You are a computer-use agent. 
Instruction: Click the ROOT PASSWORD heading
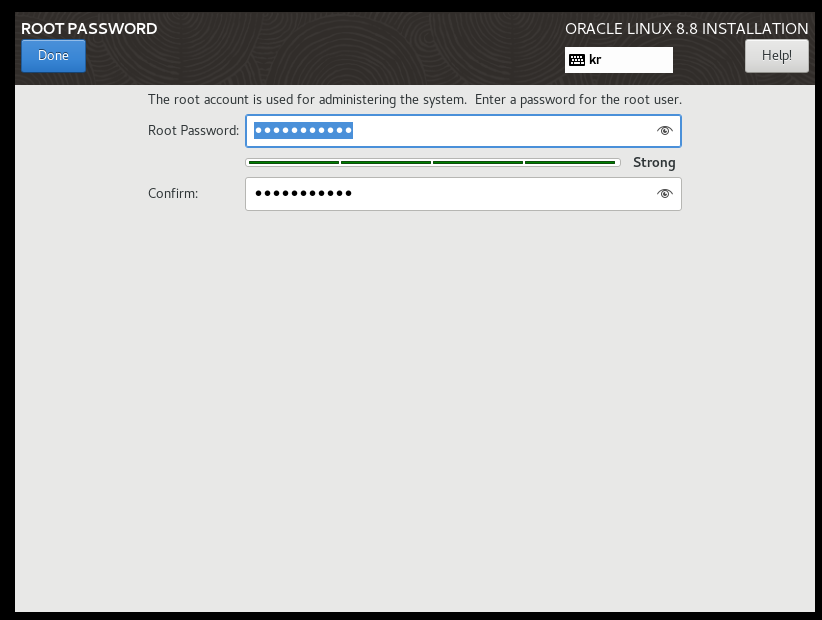pyautogui.click(x=89, y=28)
